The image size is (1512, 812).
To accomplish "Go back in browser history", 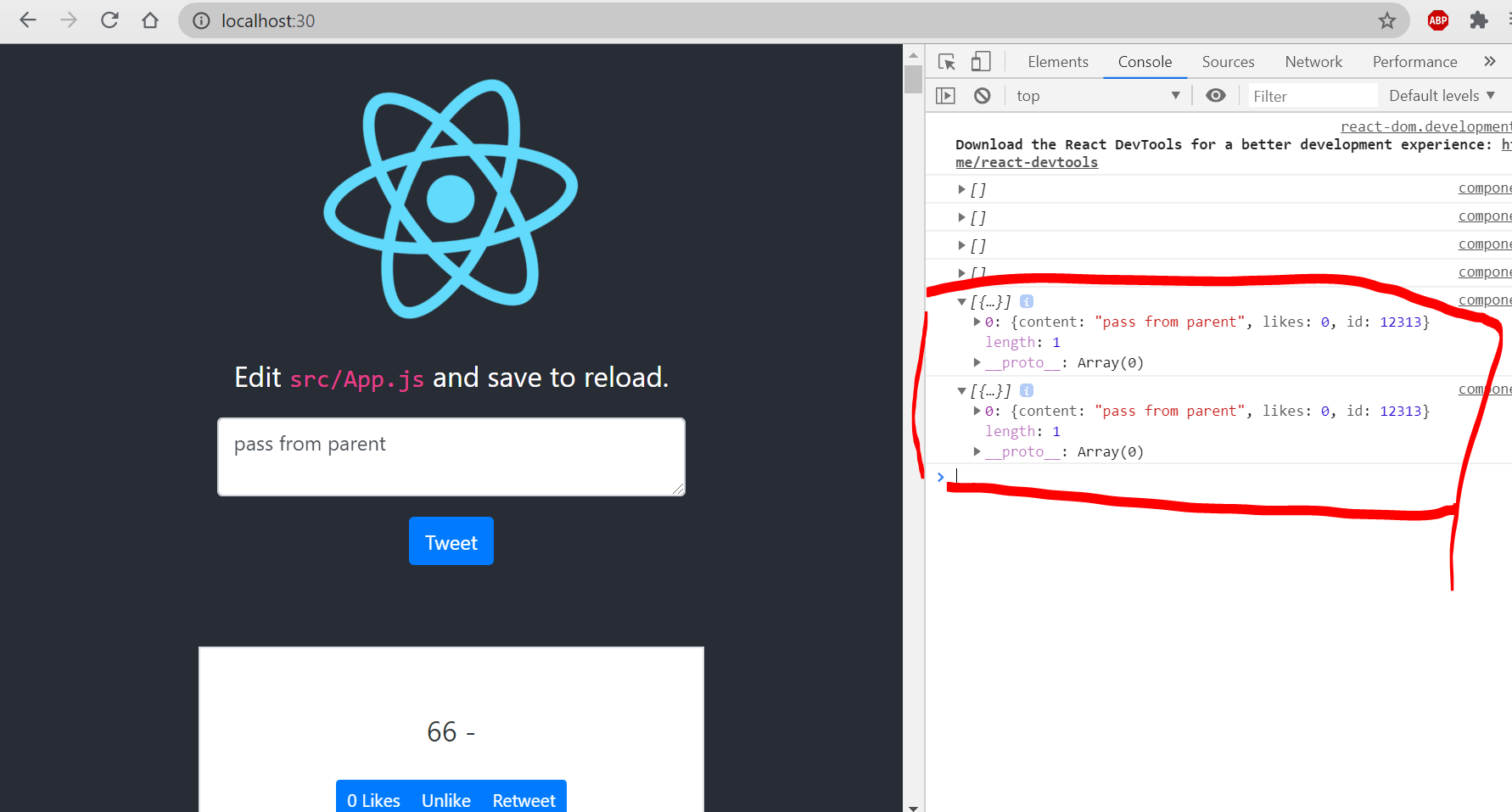I will [x=28, y=20].
